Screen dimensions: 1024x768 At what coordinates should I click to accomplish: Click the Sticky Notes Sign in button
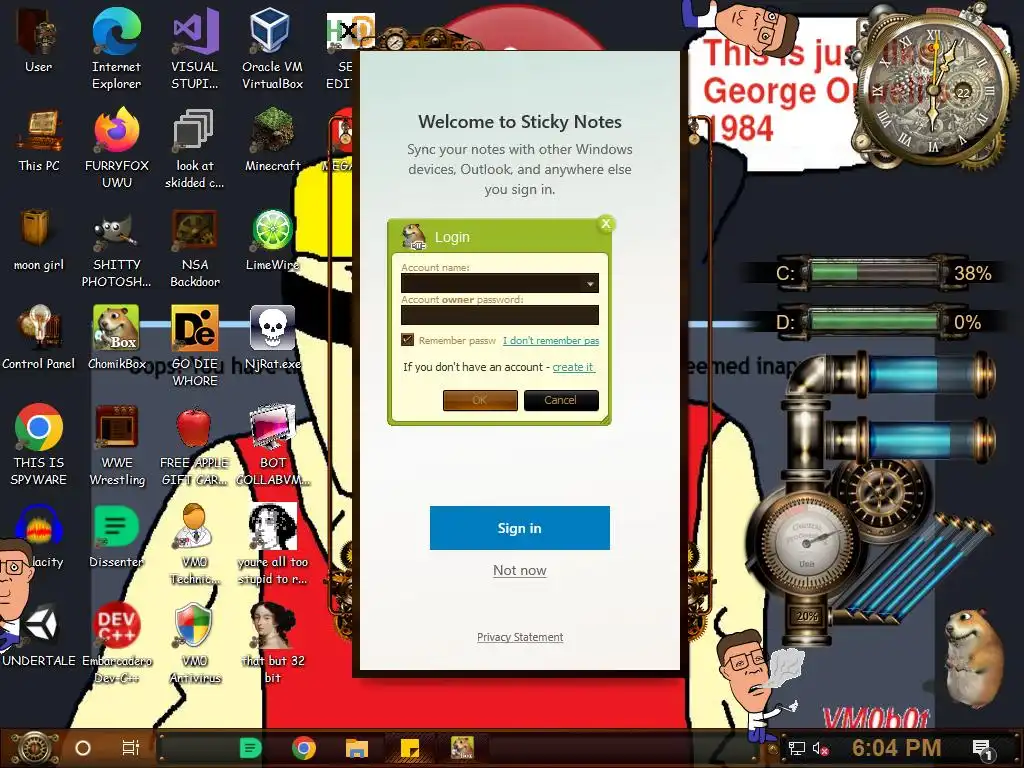point(520,528)
